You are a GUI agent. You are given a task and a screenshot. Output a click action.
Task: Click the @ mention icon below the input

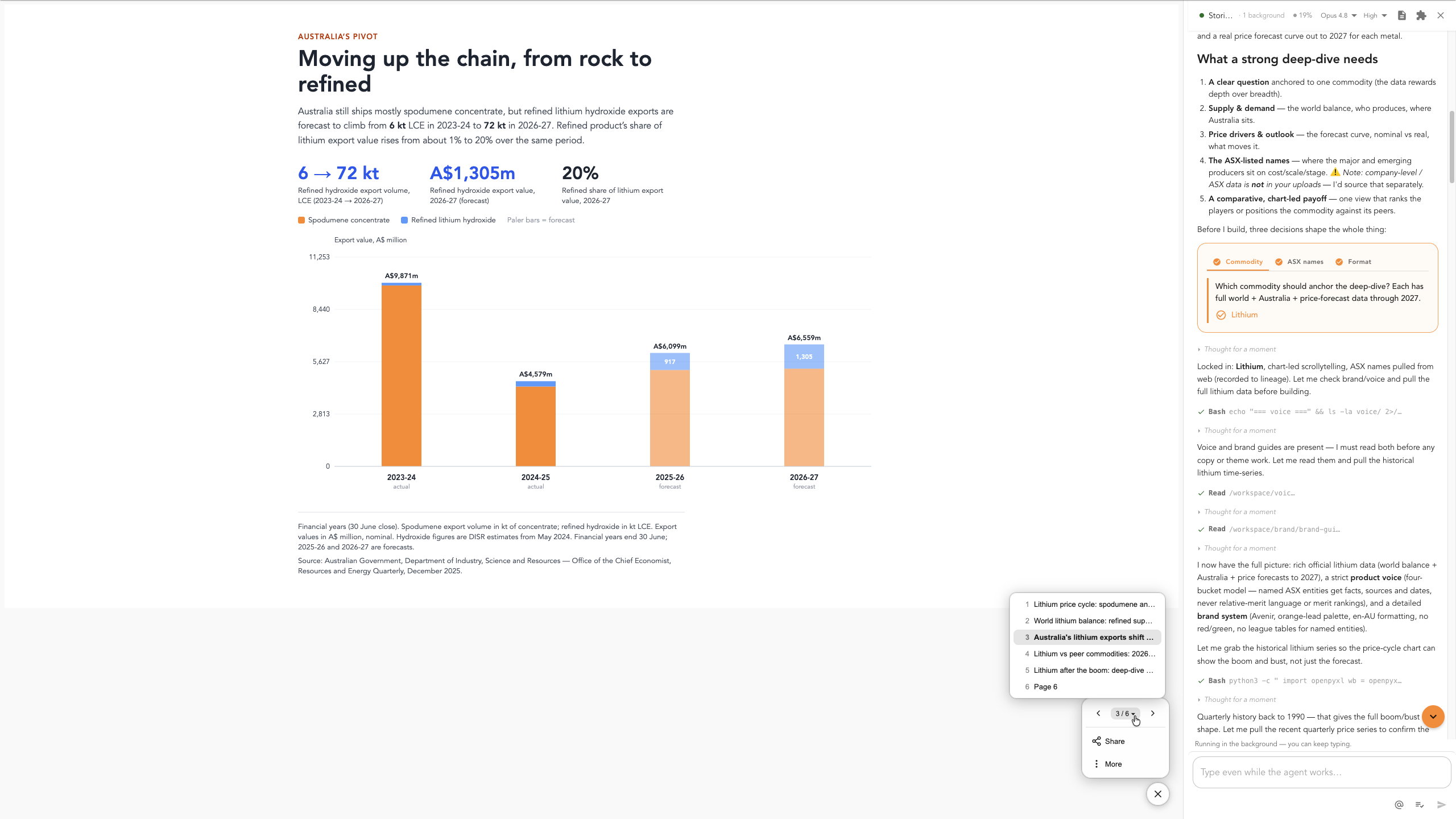[x=1399, y=804]
